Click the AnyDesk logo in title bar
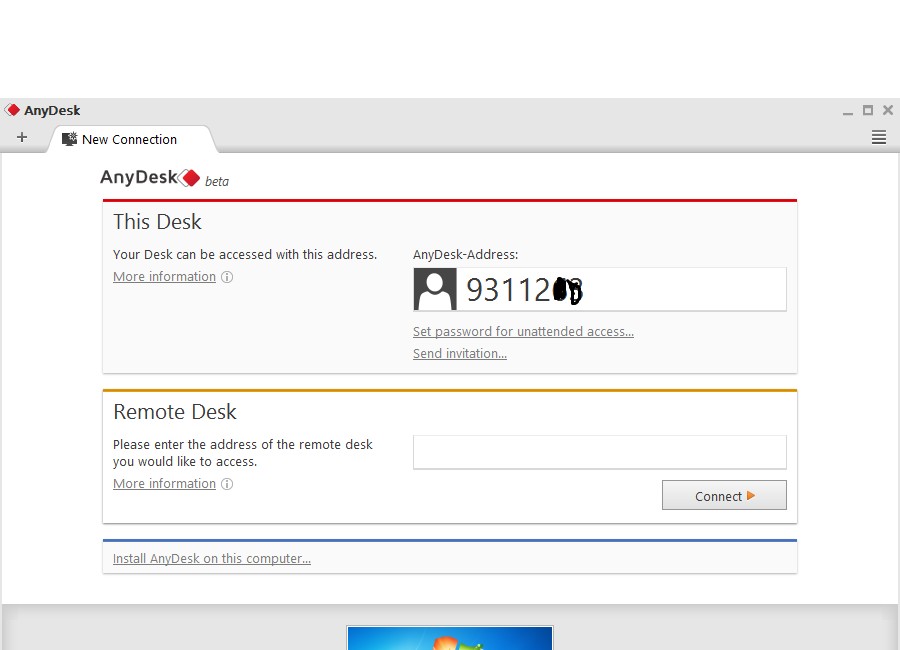 [13, 110]
